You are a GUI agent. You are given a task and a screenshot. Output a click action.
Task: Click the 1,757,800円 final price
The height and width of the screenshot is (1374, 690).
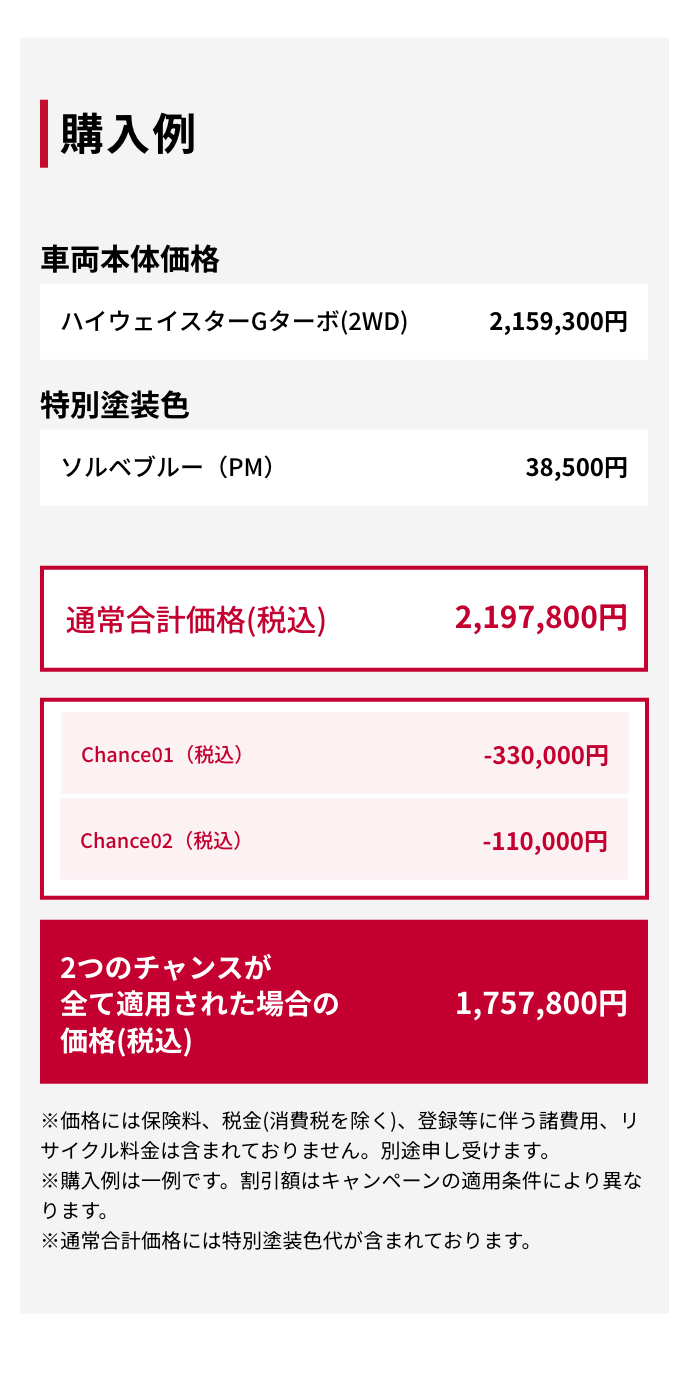541,1003
